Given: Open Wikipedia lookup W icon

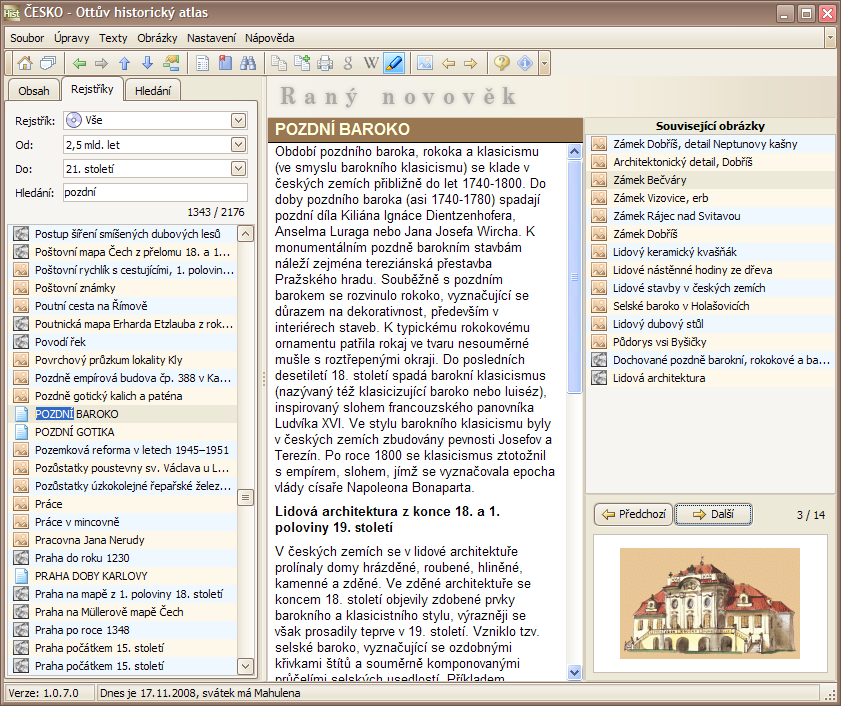Looking at the screenshot, I should [x=370, y=63].
